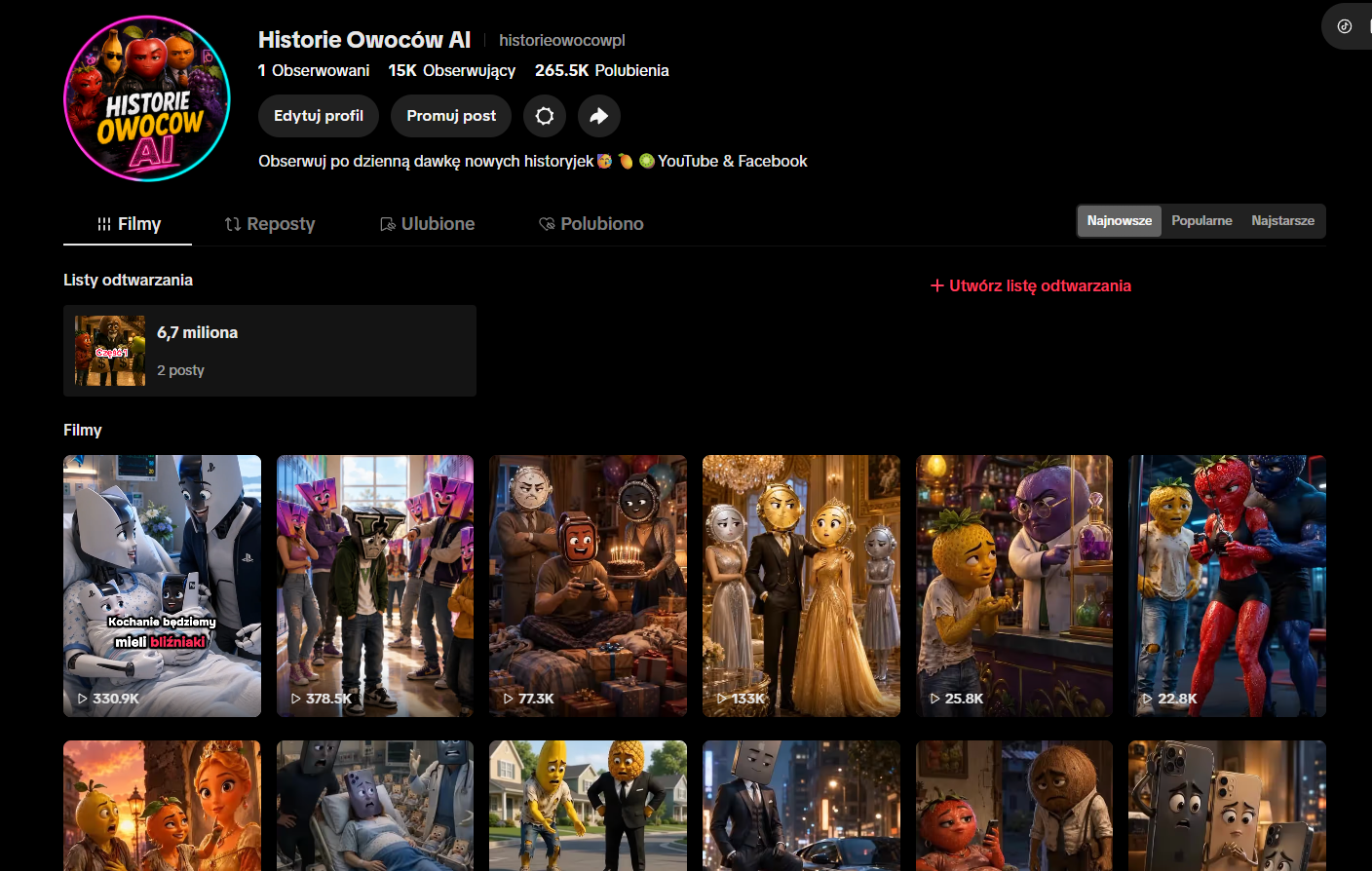Open video with 25.8K views

[x=1014, y=586]
